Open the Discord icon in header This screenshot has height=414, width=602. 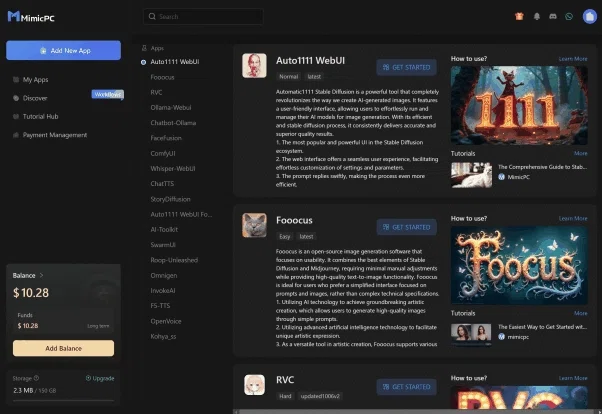[x=553, y=17]
